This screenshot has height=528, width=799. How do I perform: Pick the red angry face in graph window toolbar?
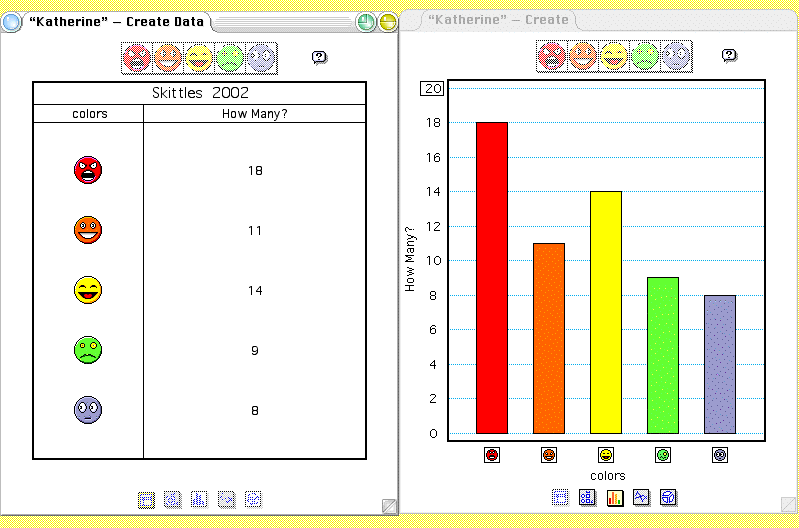552,56
